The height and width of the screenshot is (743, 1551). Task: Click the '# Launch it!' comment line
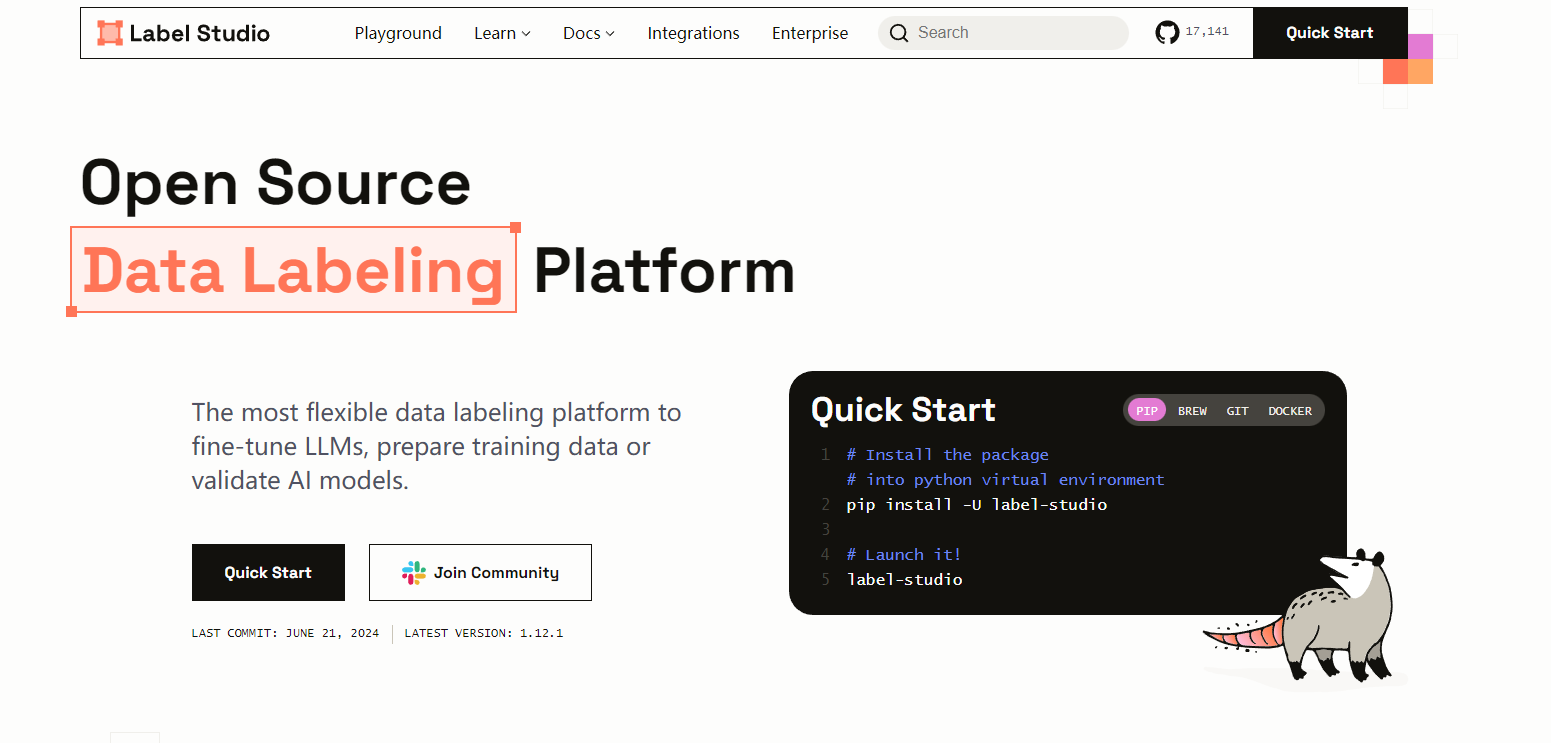click(903, 555)
